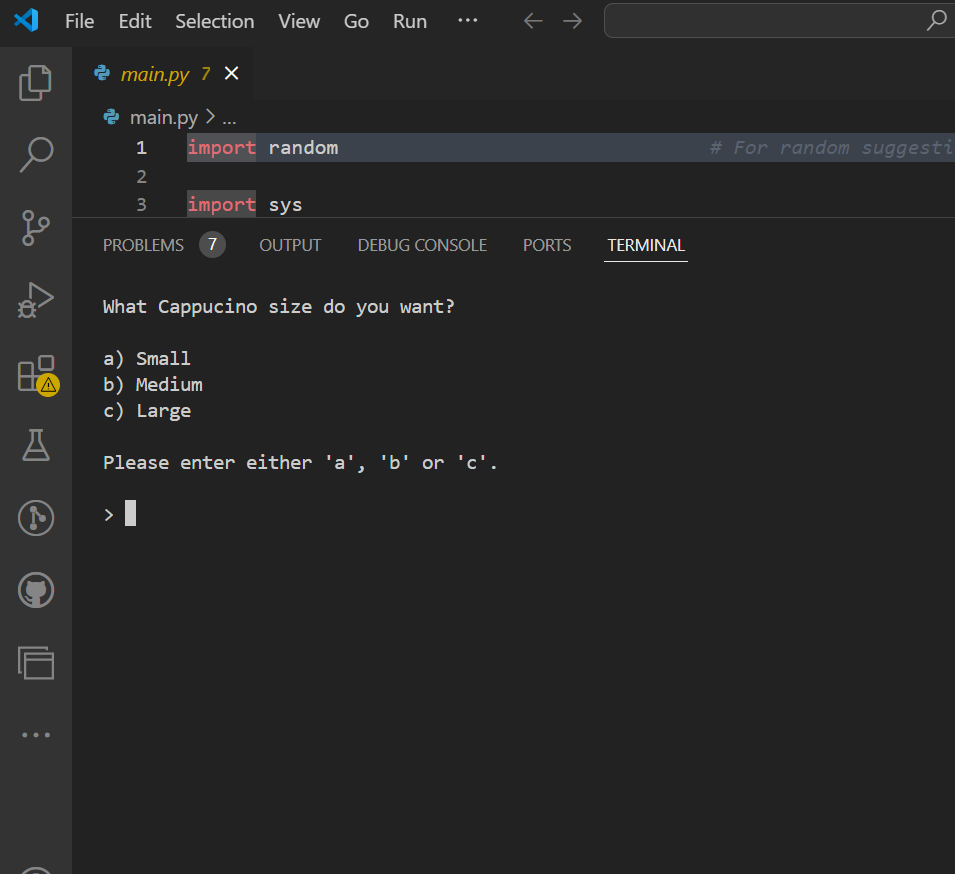Click the command center search field

coord(778,21)
